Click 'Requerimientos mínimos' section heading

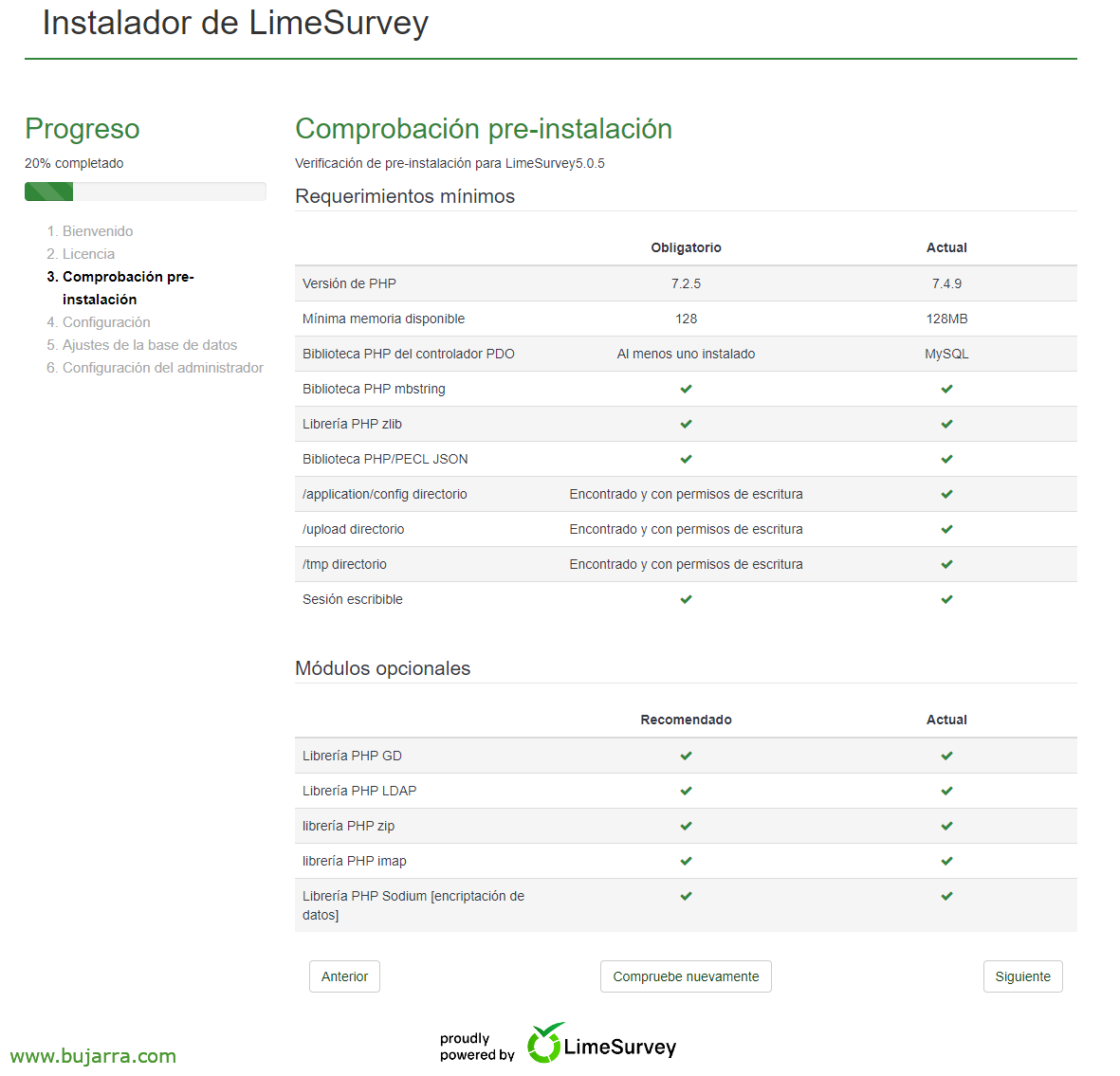click(404, 195)
